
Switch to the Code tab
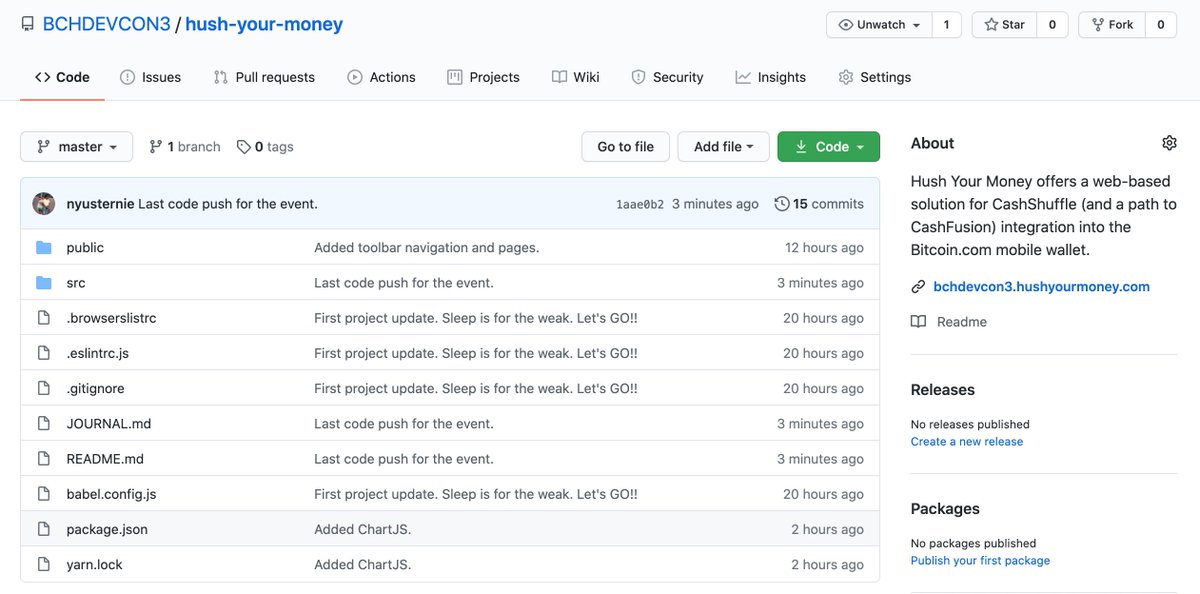(62, 77)
